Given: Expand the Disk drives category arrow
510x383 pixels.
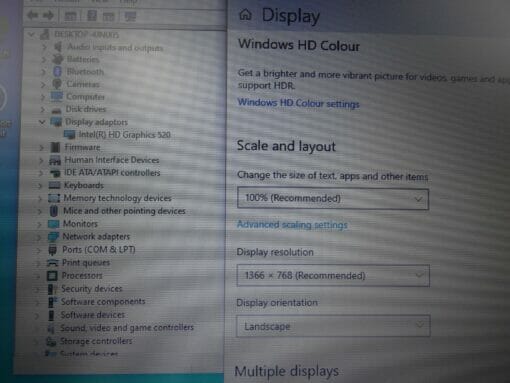Looking at the screenshot, I should coord(43,109).
